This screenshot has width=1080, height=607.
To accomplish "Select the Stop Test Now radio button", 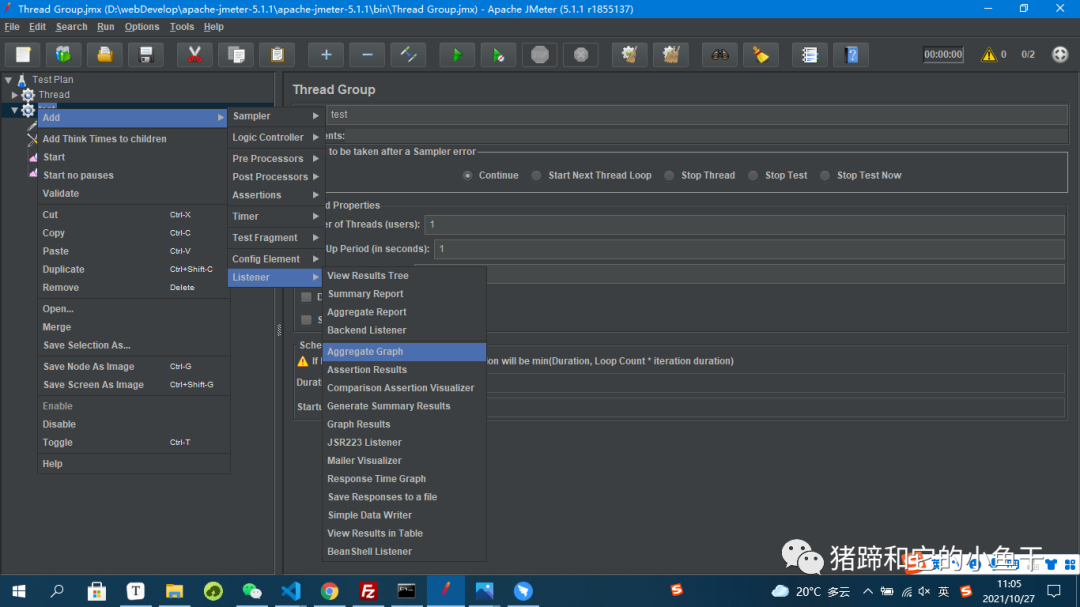I will [825, 176].
